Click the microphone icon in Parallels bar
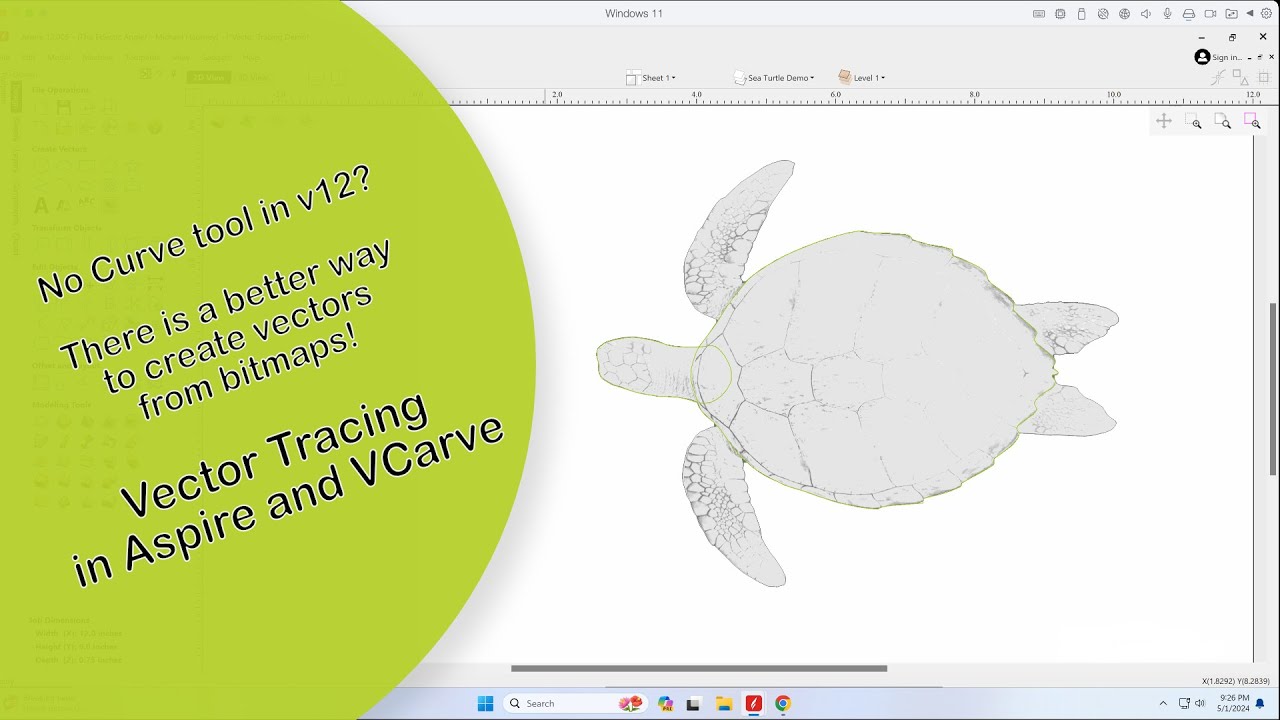The width and height of the screenshot is (1280, 720). [x=1167, y=14]
